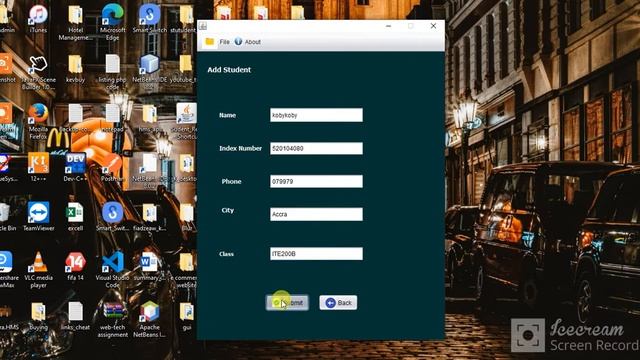Select the Class field with ITE200B
Image resolution: width=640 pixels, height=360 pixels.
coord(316,253)
